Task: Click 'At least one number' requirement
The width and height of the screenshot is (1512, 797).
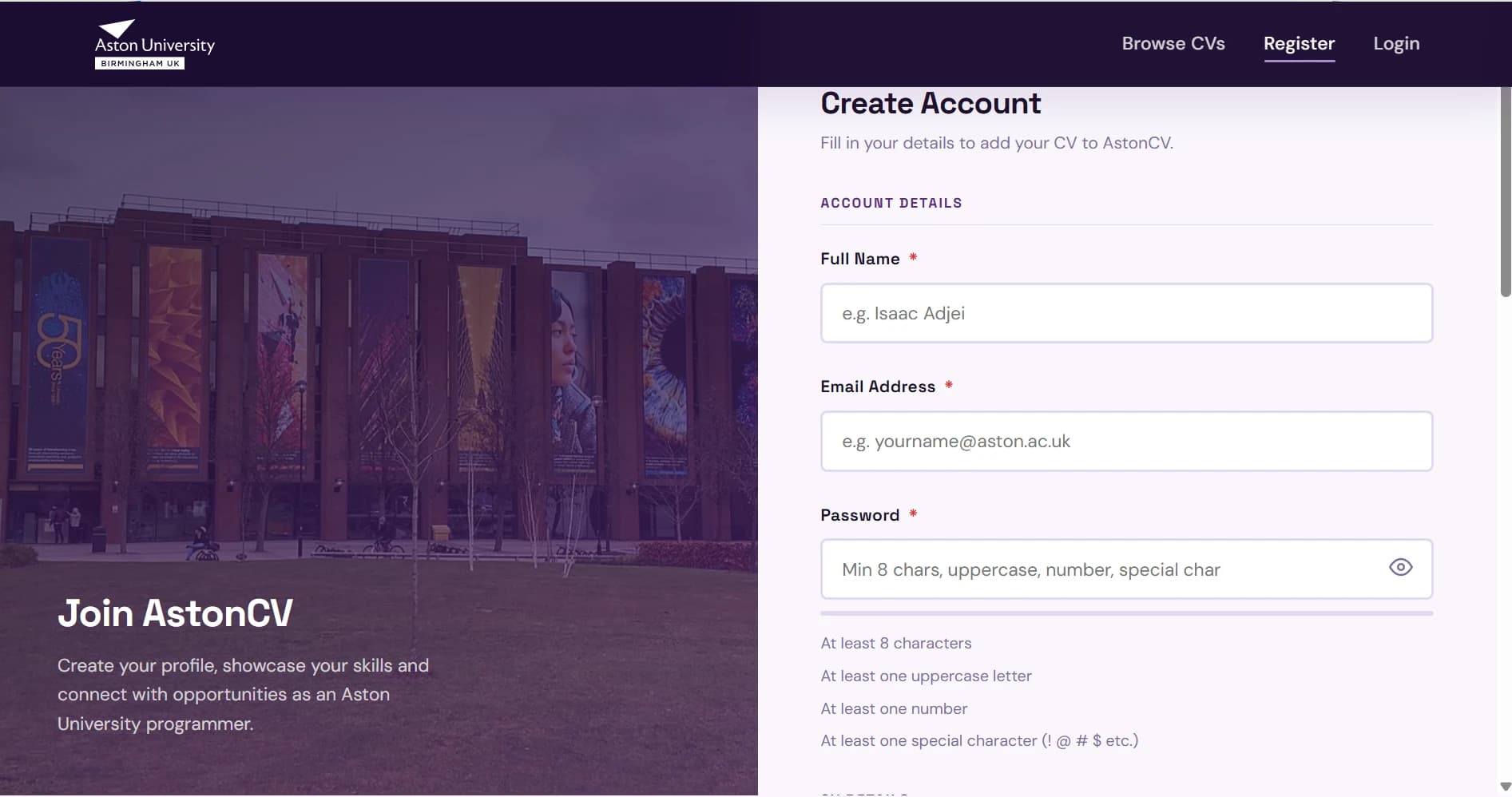Action: pos(894,708)
